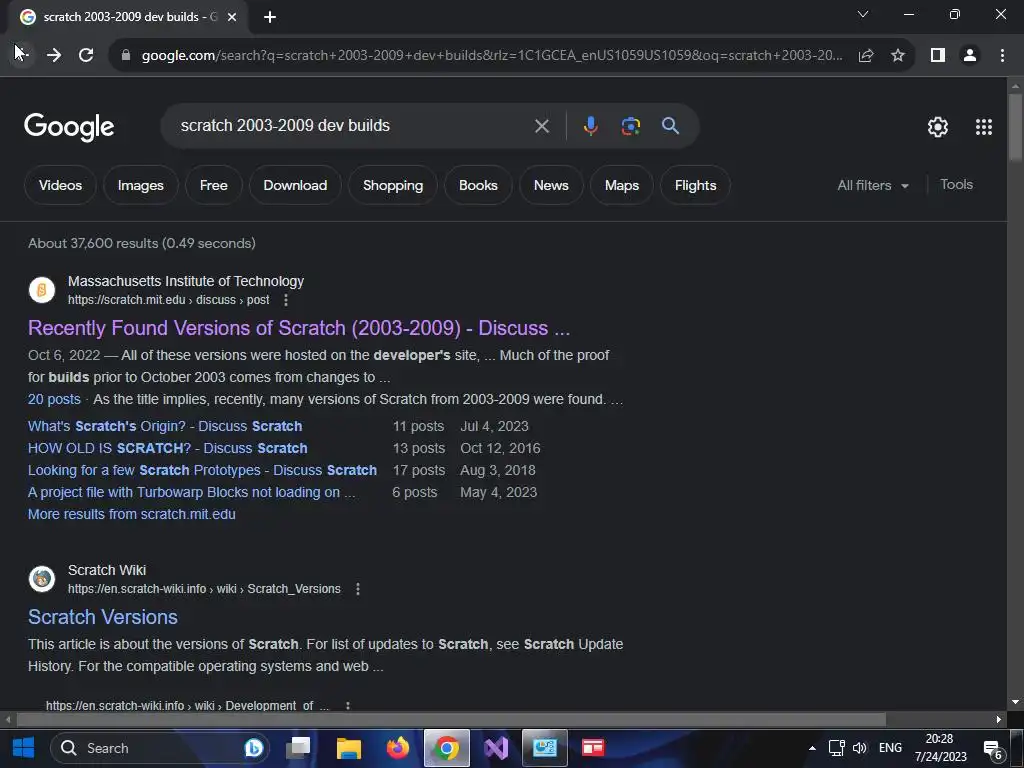Open three-dot options for scratch.mit.edu result

tap(285, 300)
